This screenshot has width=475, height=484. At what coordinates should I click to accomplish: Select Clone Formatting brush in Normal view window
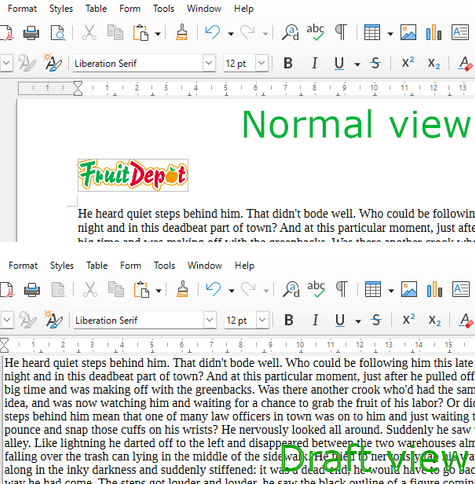[182, 32]
